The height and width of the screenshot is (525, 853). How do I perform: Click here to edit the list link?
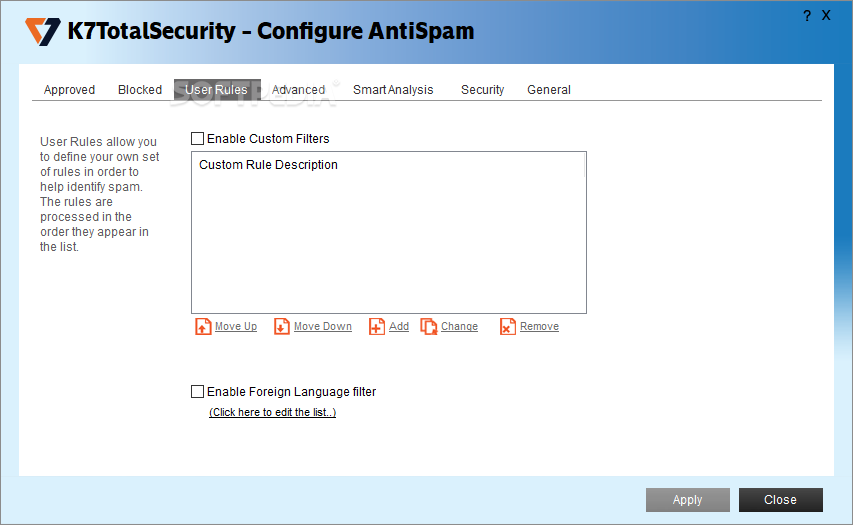273,412
